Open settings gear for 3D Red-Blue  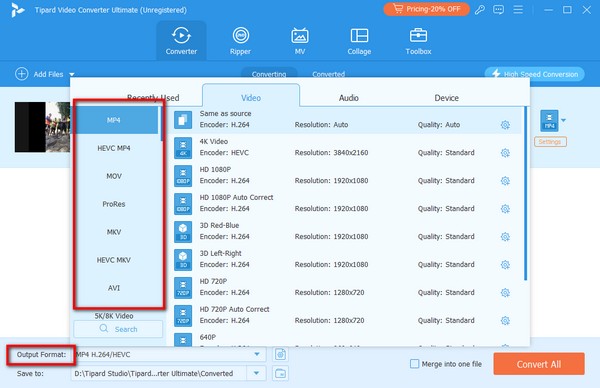505,236
